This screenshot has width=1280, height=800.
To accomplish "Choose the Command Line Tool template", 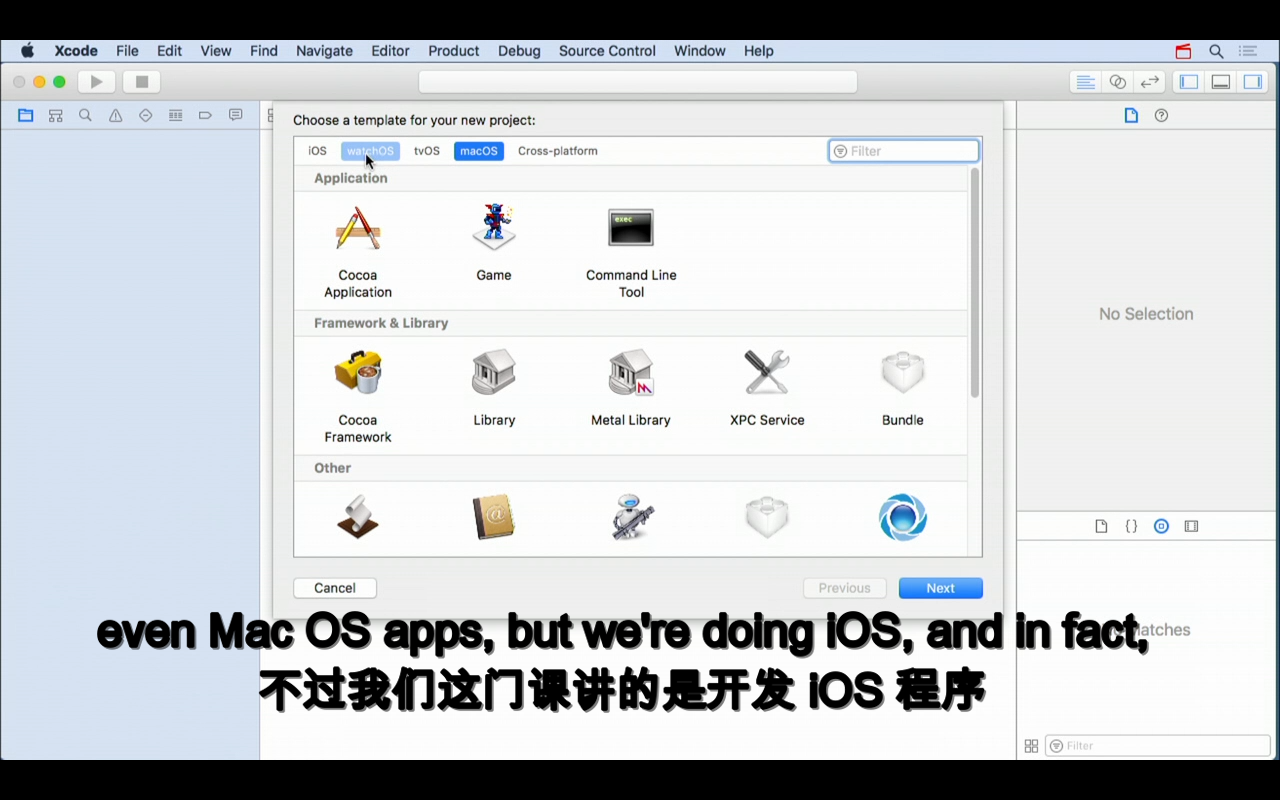I will pyautogui.click(x=631, y=252).
